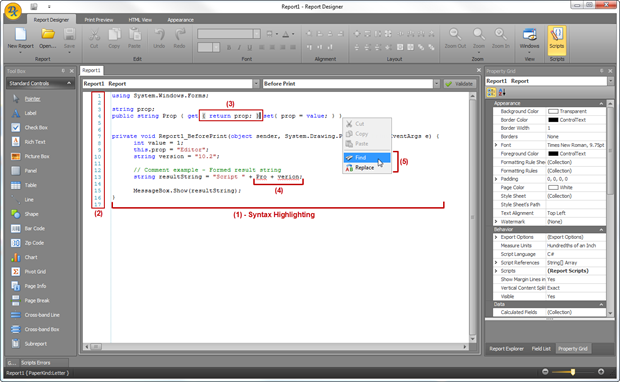The width and height of the screenshot is (620, 382).
Task: Switch to the HTML View ribbon tab
Action: pyautogui.click(x=140, y=20)
